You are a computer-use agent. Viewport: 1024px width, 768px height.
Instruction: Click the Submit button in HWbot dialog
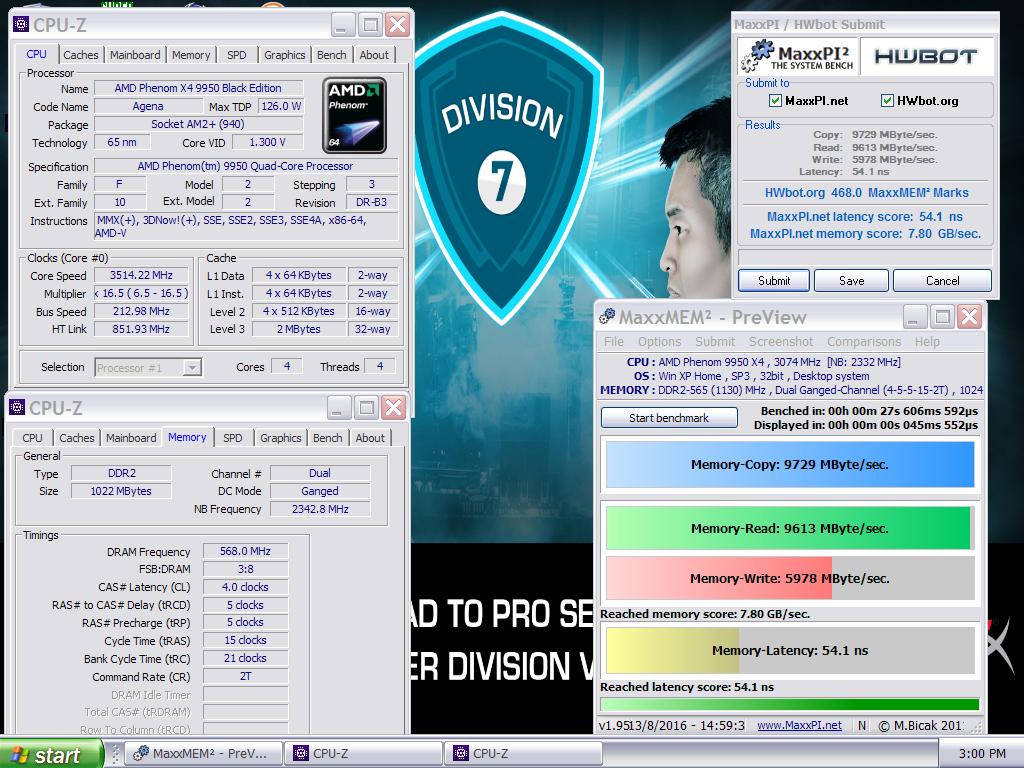(774, 281)
